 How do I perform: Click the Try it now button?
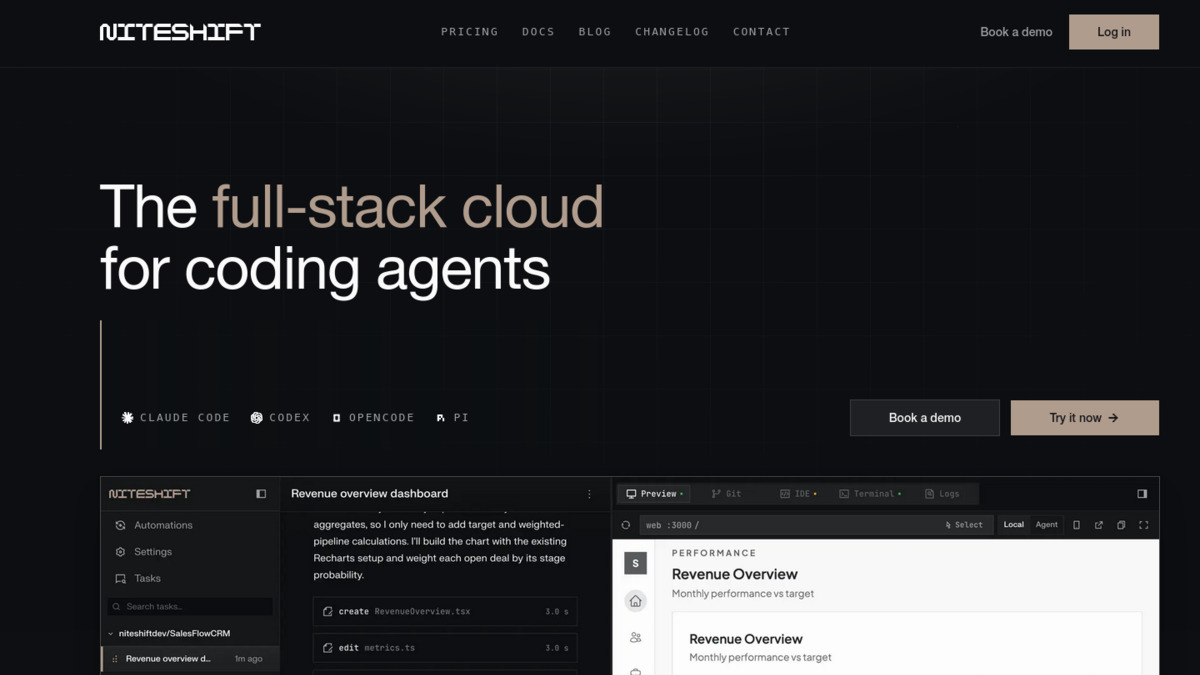pyautogui.click(x=1085, y=418)
